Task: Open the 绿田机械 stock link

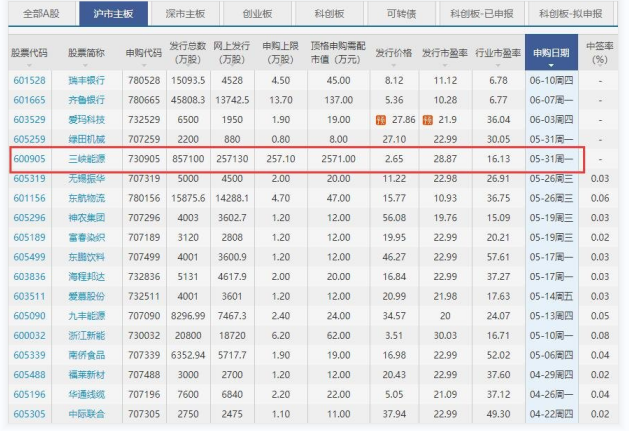Action: (87, 139)
